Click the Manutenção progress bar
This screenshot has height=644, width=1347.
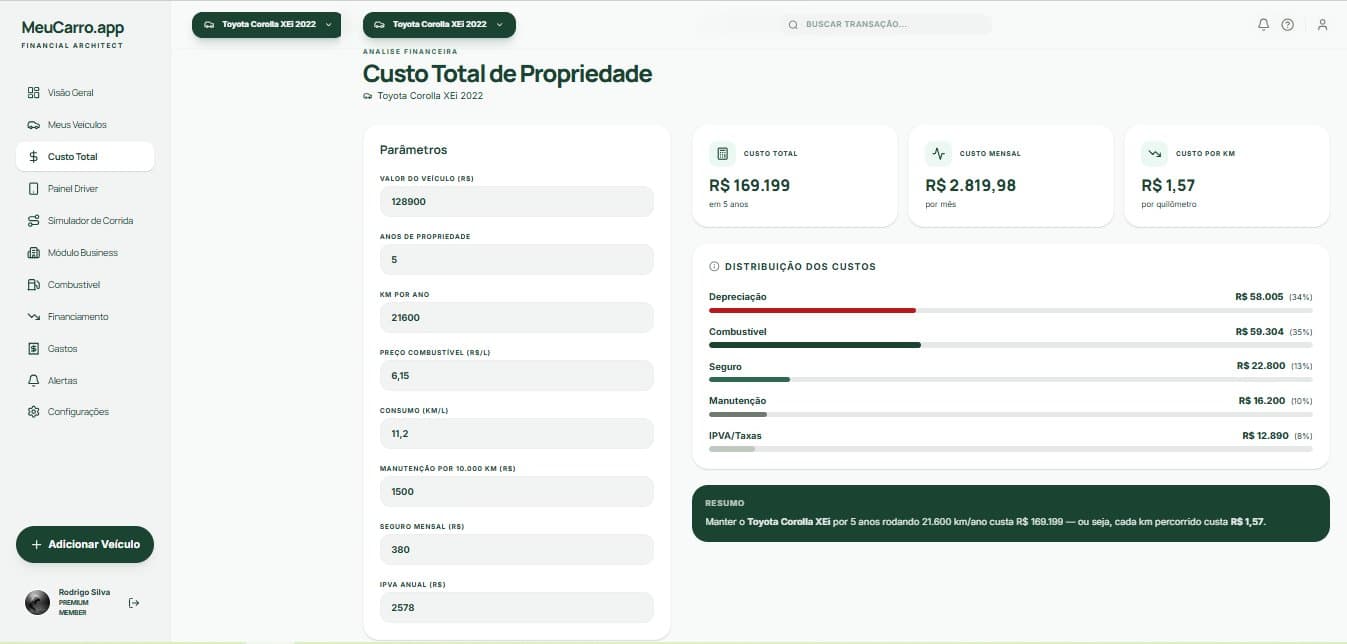tap(738, 414)
